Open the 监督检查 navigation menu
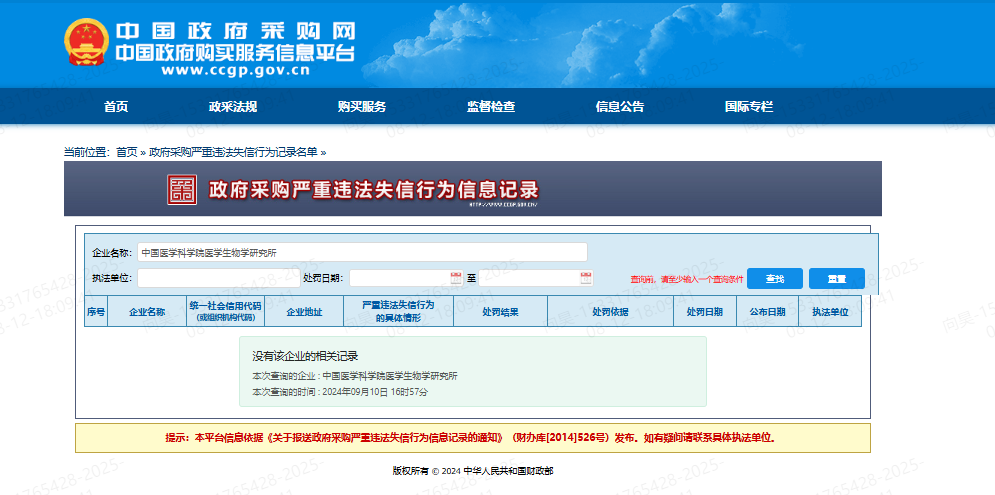This screenshot has width=995, height=495. tap(491, 107)
